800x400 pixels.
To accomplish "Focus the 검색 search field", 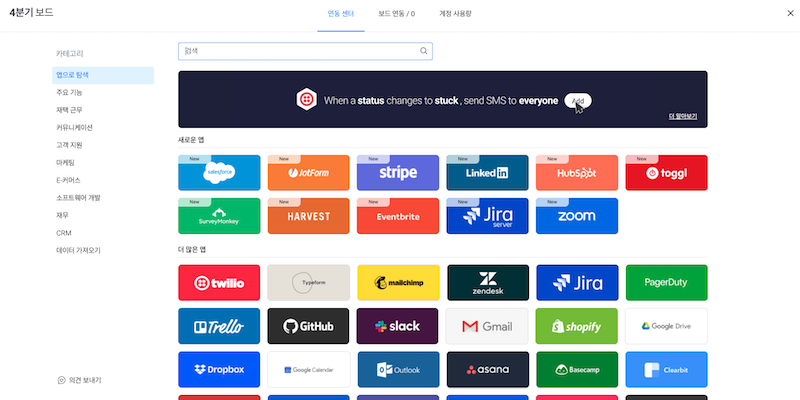I will pyautogui.click(x=305, y=51).
